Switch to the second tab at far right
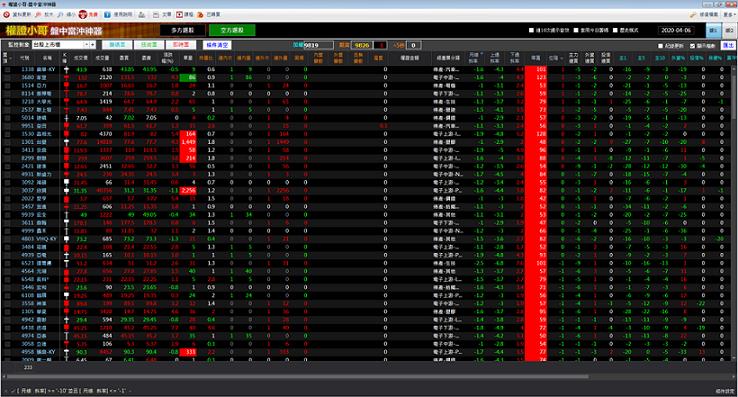This screenshot has height=397, width=738. pyautogui.click(x=729, y=30)
